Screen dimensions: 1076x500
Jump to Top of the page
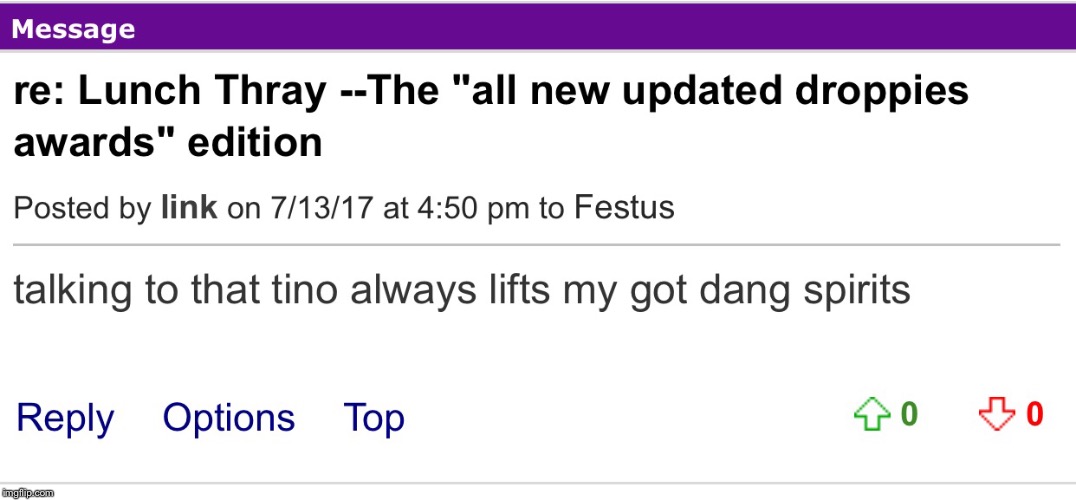click(373, 418)
